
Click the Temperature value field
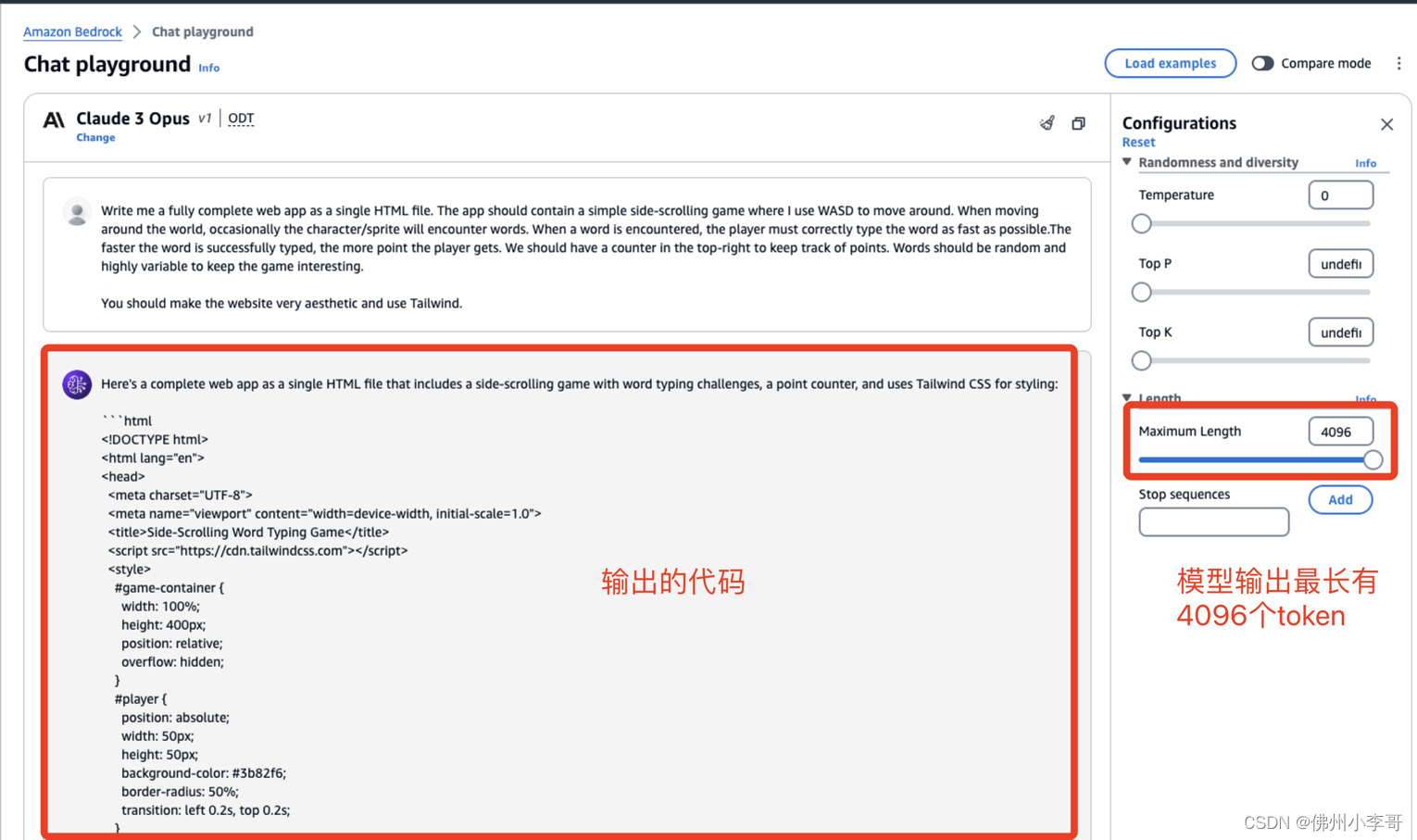1340,195
